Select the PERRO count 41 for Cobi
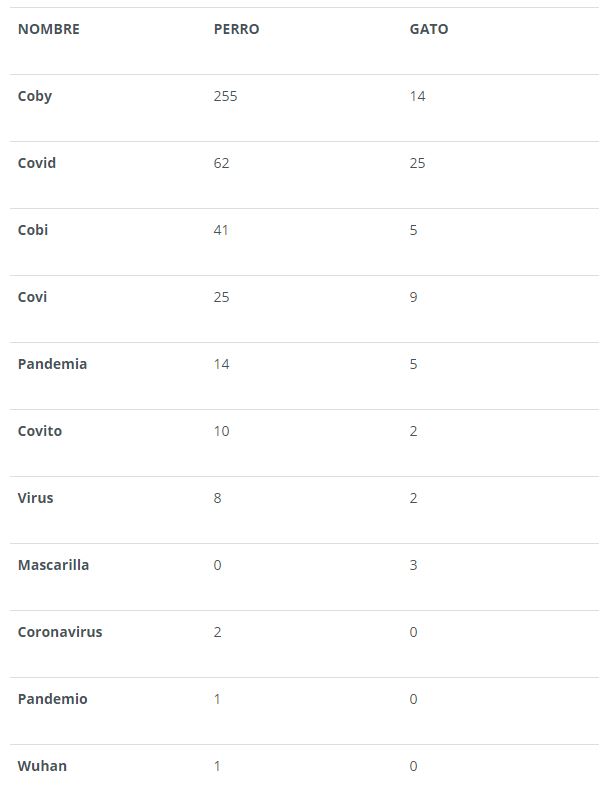The width and height of the screenshot is (611, 812). tap(222, 230)
